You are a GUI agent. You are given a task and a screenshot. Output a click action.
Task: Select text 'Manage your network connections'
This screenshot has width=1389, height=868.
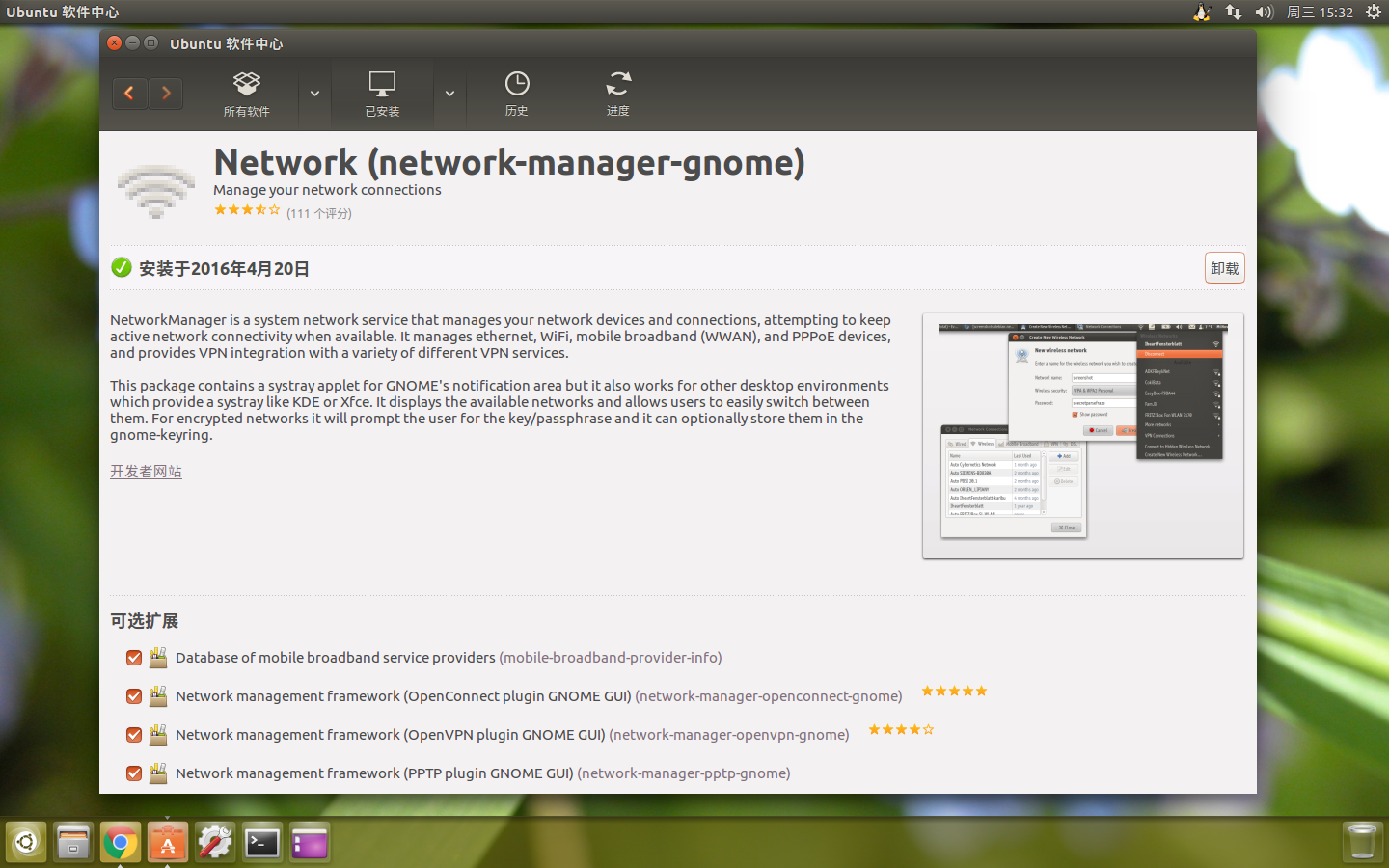tap(327, 190)
